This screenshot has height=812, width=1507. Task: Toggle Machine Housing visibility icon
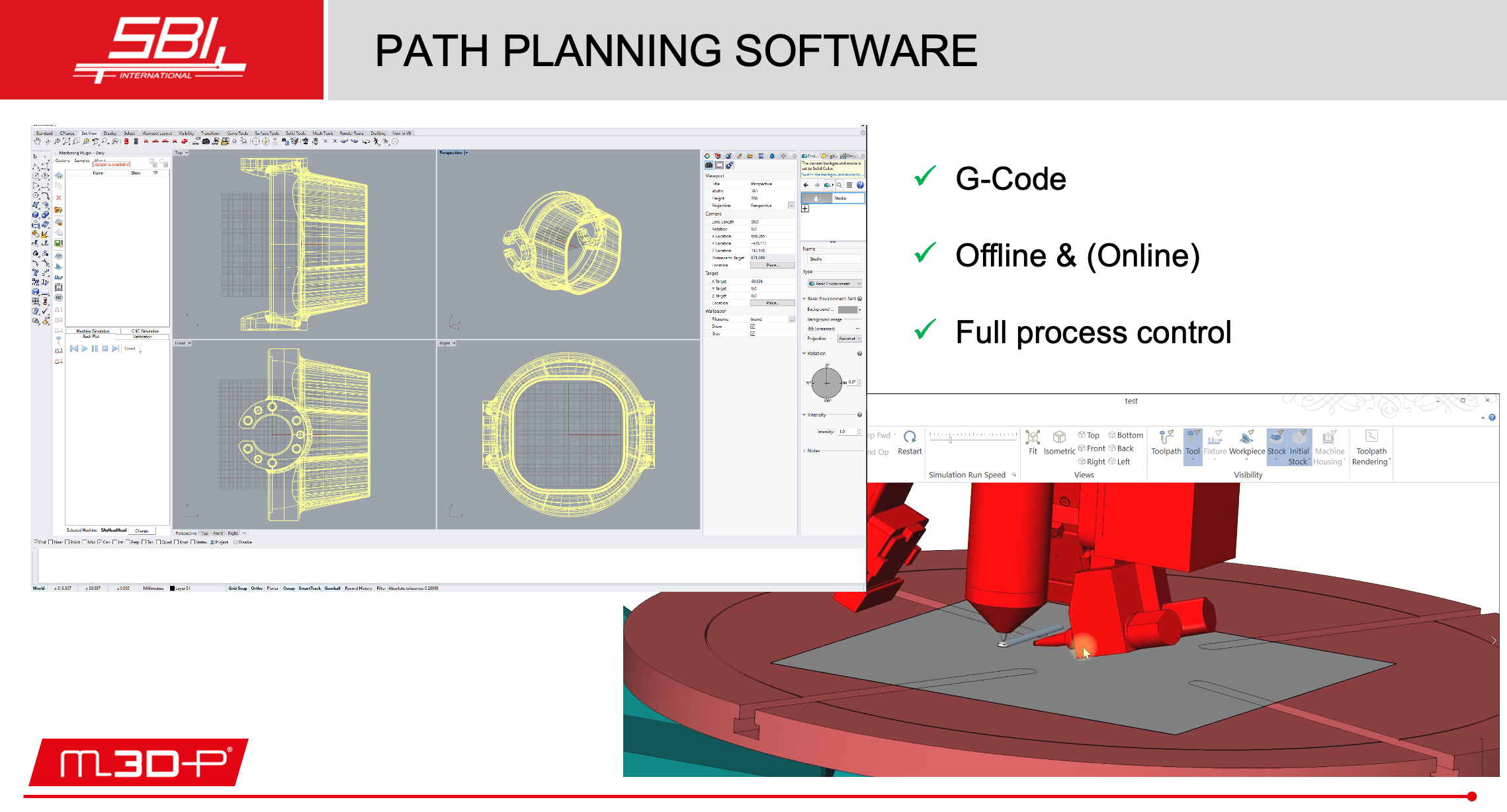pos(1328,437)
